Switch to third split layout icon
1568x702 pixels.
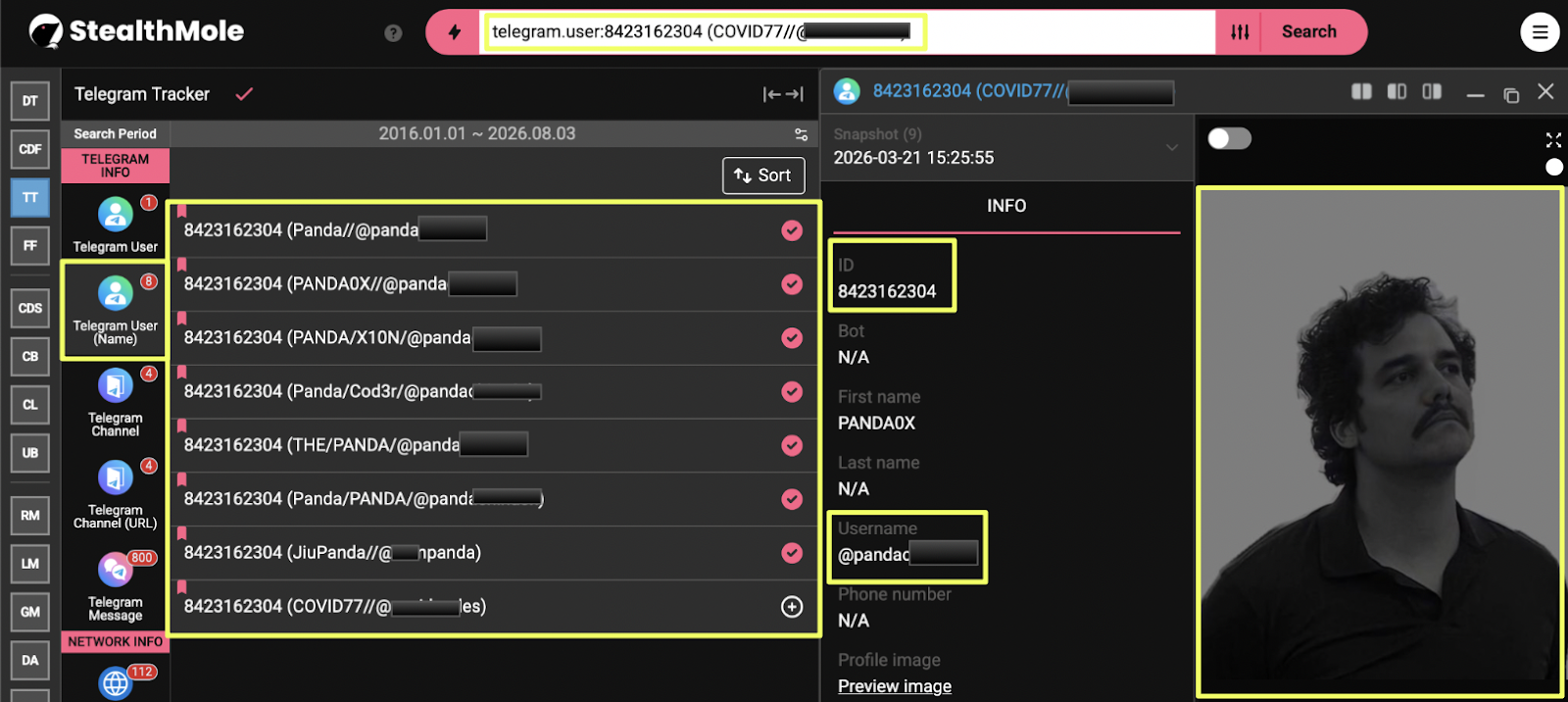tap(1432, 91)
